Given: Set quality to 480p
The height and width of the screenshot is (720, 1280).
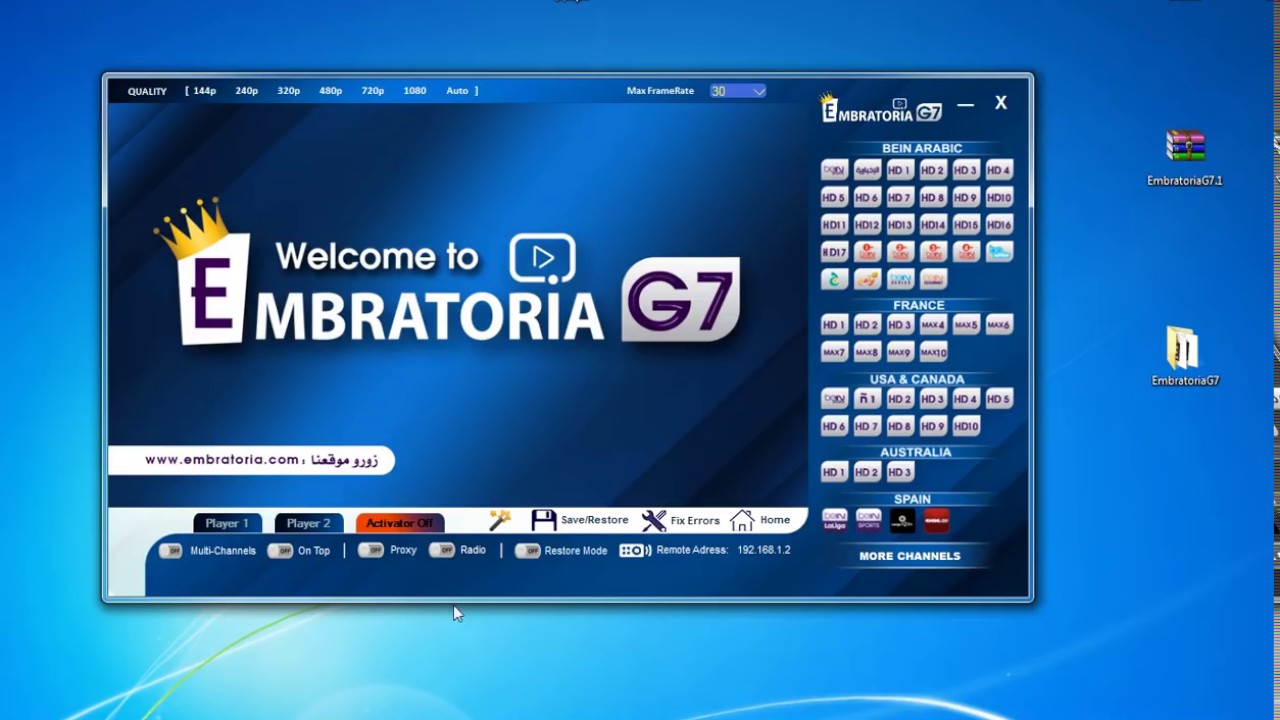Looking at the screenshot, I should (331, 91).
